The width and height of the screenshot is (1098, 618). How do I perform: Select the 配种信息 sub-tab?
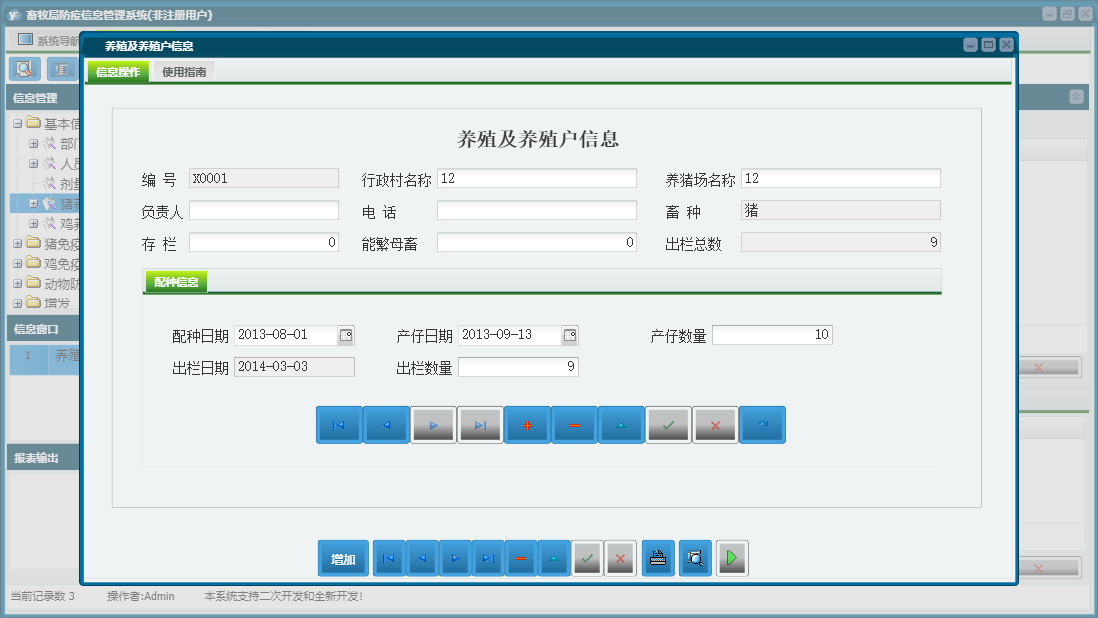(x=176, y=282)
